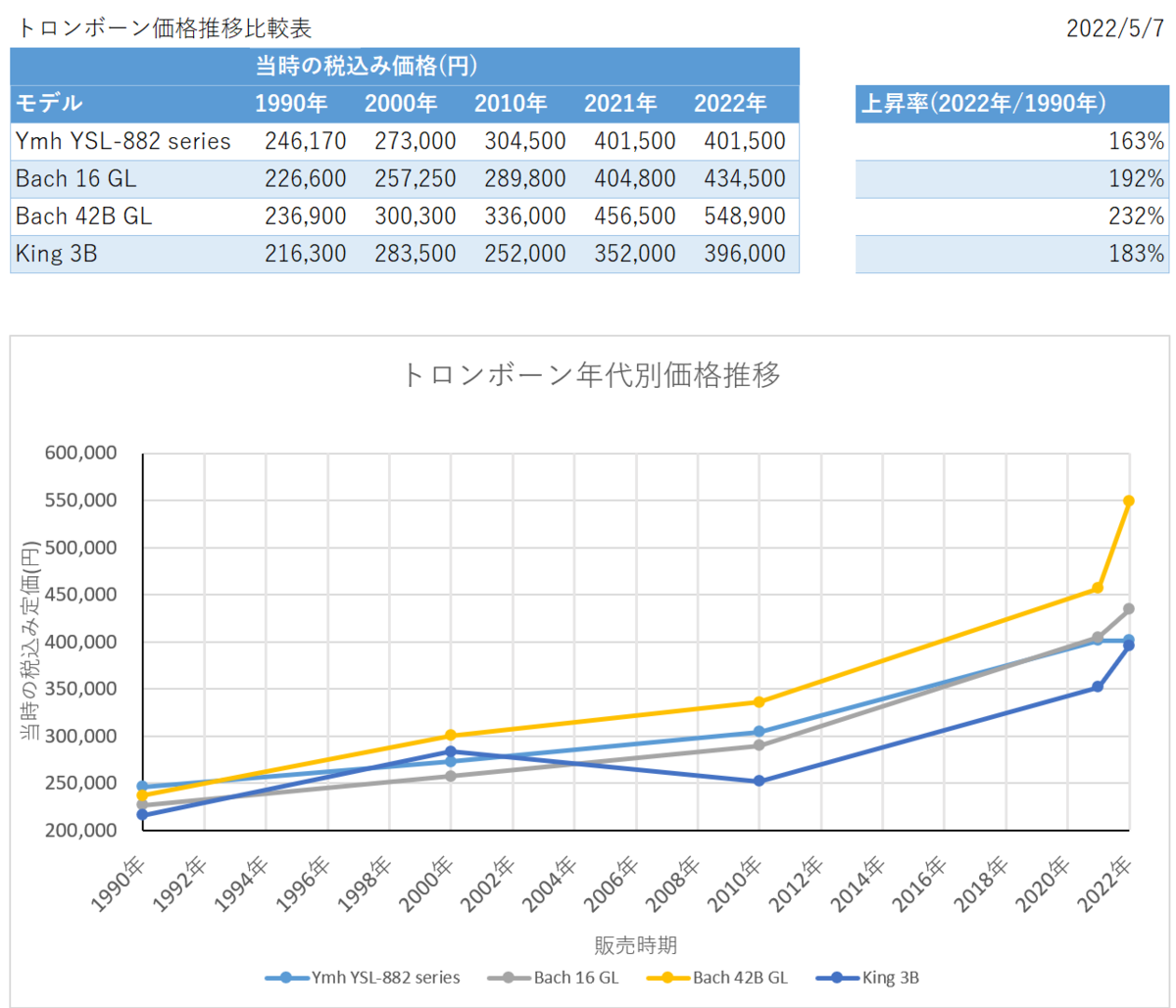Click y-axis label 550,000
Screen dimensions: 1176x1008
click(x=80, y=501)
